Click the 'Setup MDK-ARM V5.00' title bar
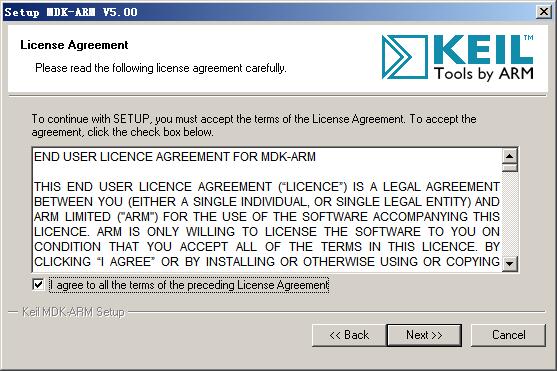Screen dimensions: 557x371 [71, 12]
